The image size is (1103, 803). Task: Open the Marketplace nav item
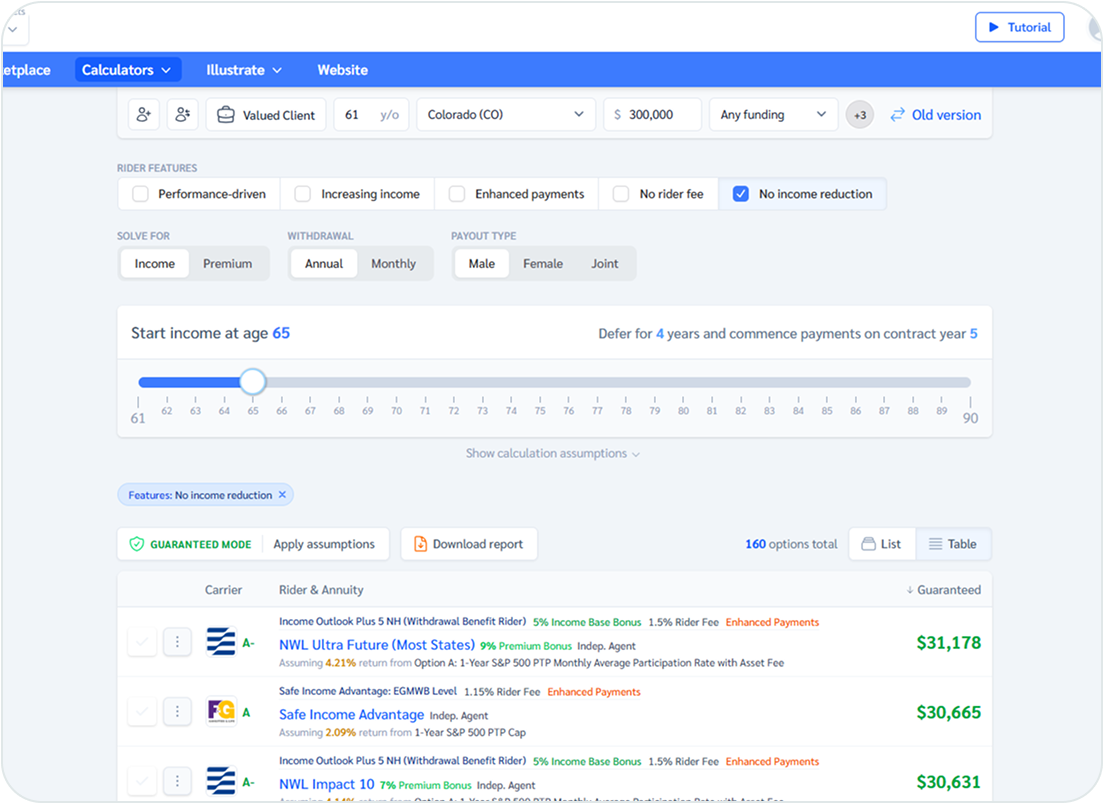tap(26, 70)
